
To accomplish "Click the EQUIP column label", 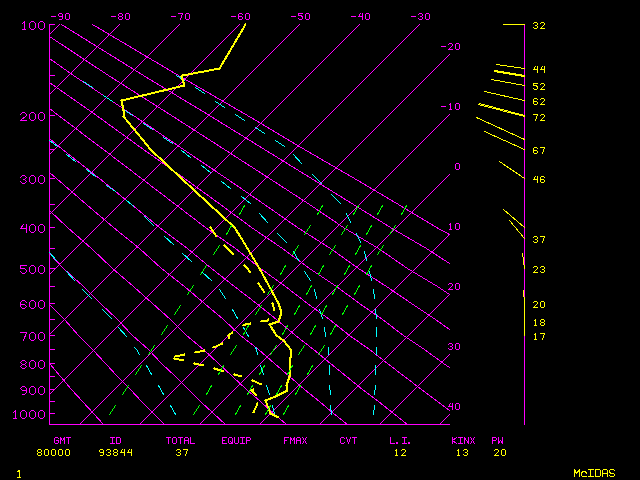I will (x=236, y=440).
